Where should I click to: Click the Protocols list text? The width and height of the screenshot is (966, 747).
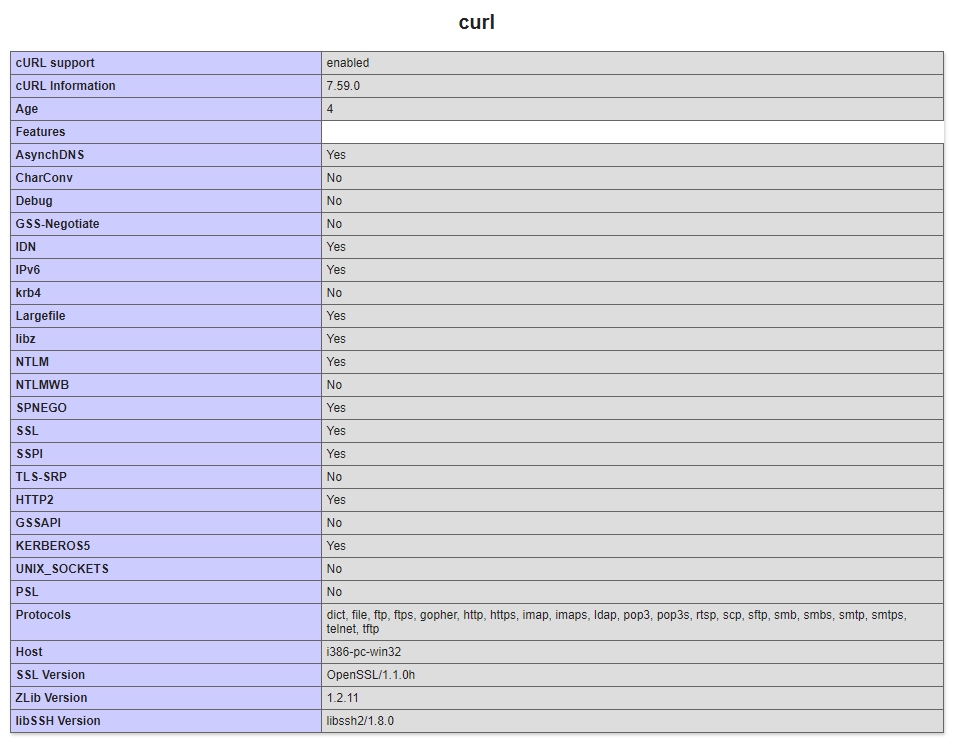(x=616, y=622)
